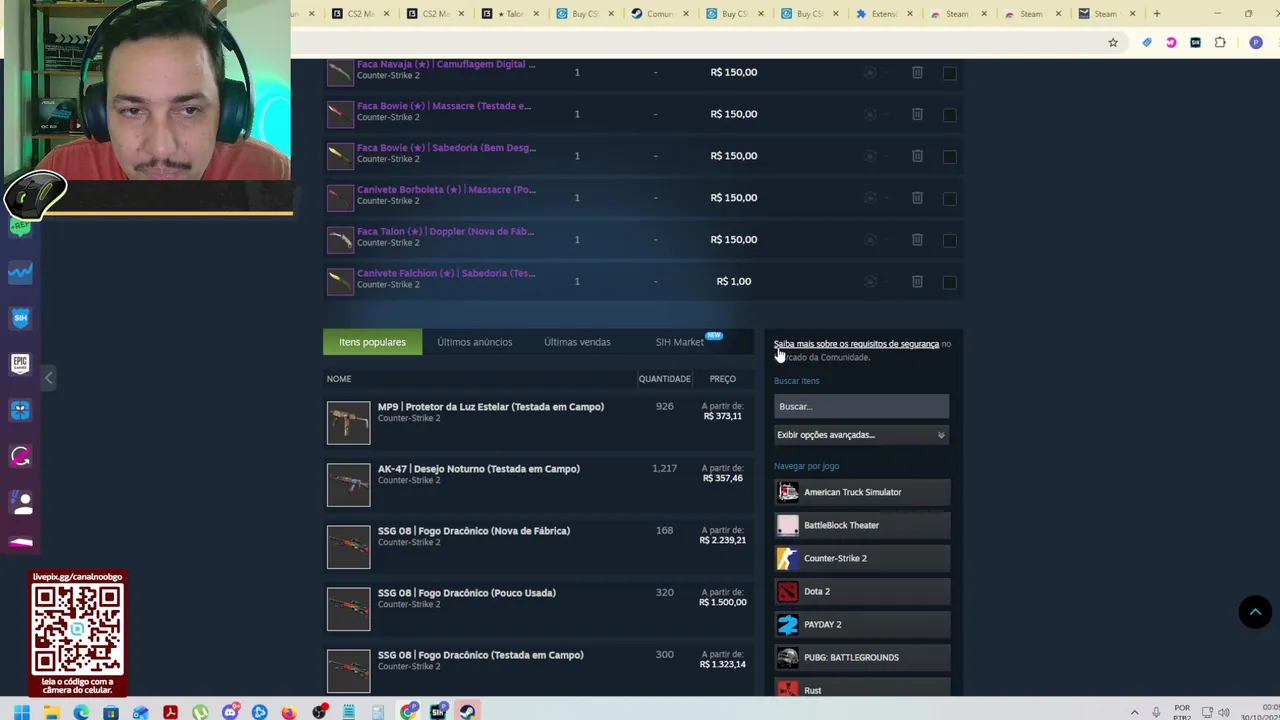1280x720 pixels.
Task: Open the SIH Market tab
Action: [x=680, y=342]
